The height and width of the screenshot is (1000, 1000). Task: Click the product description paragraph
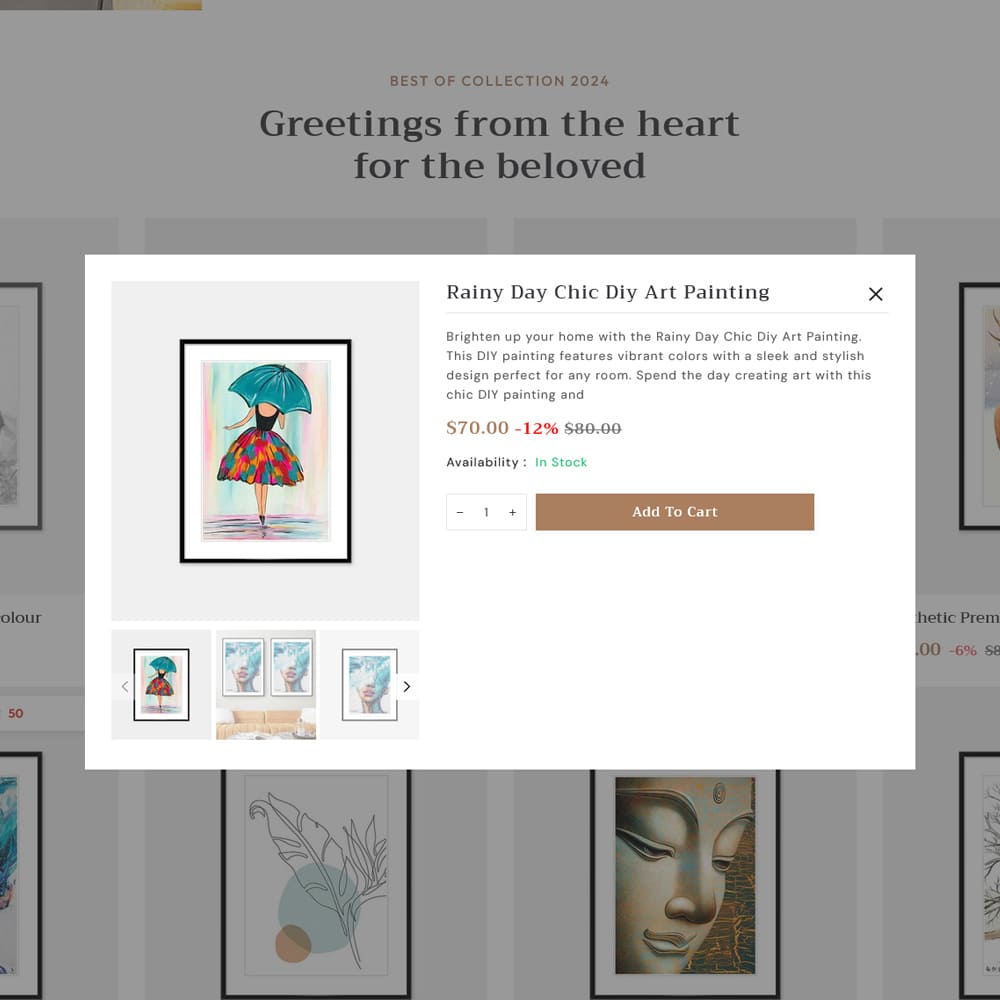pyautogui.click(x=660, y=365)
